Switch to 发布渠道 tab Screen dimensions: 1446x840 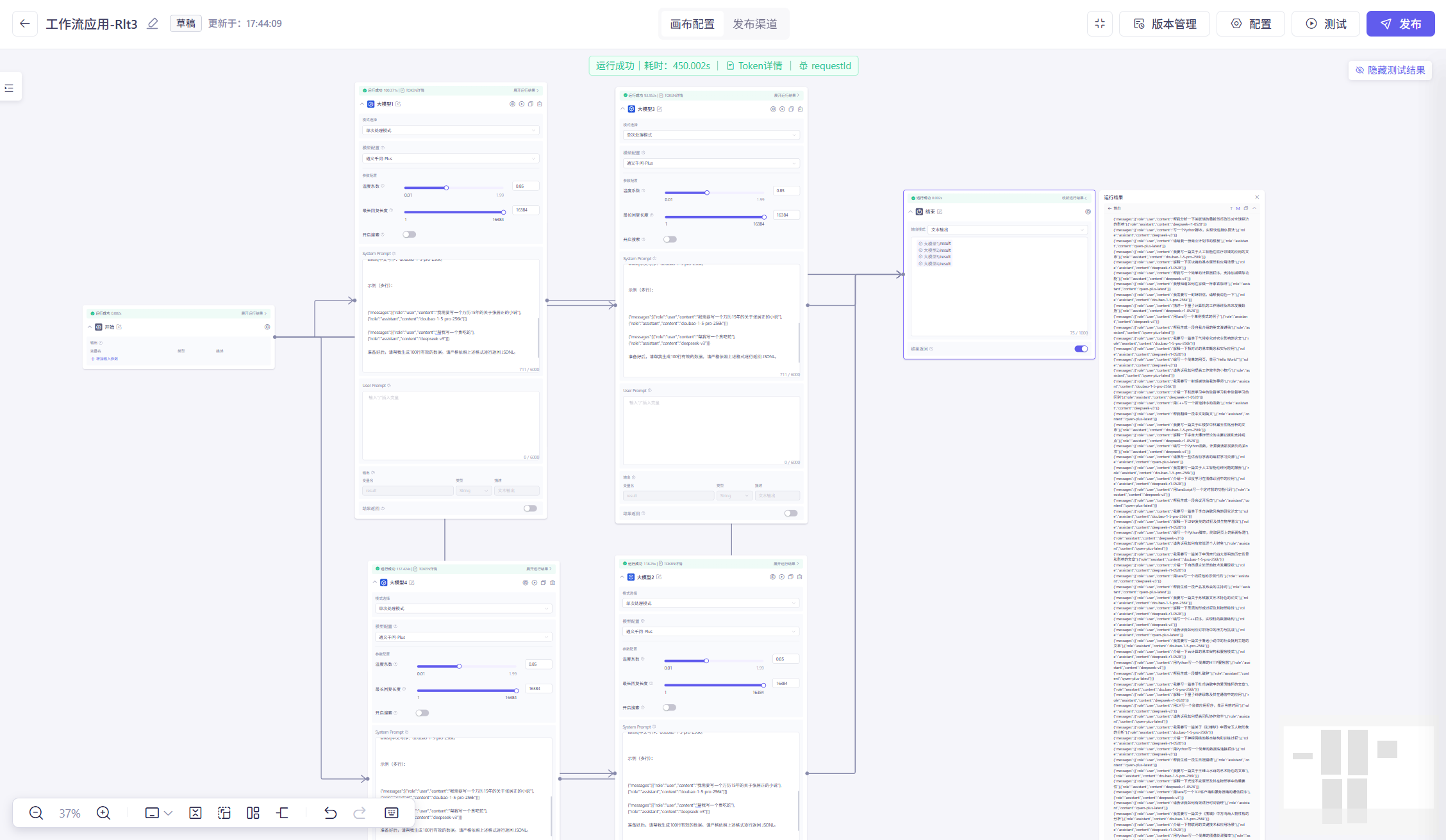(x=754, y=24)
